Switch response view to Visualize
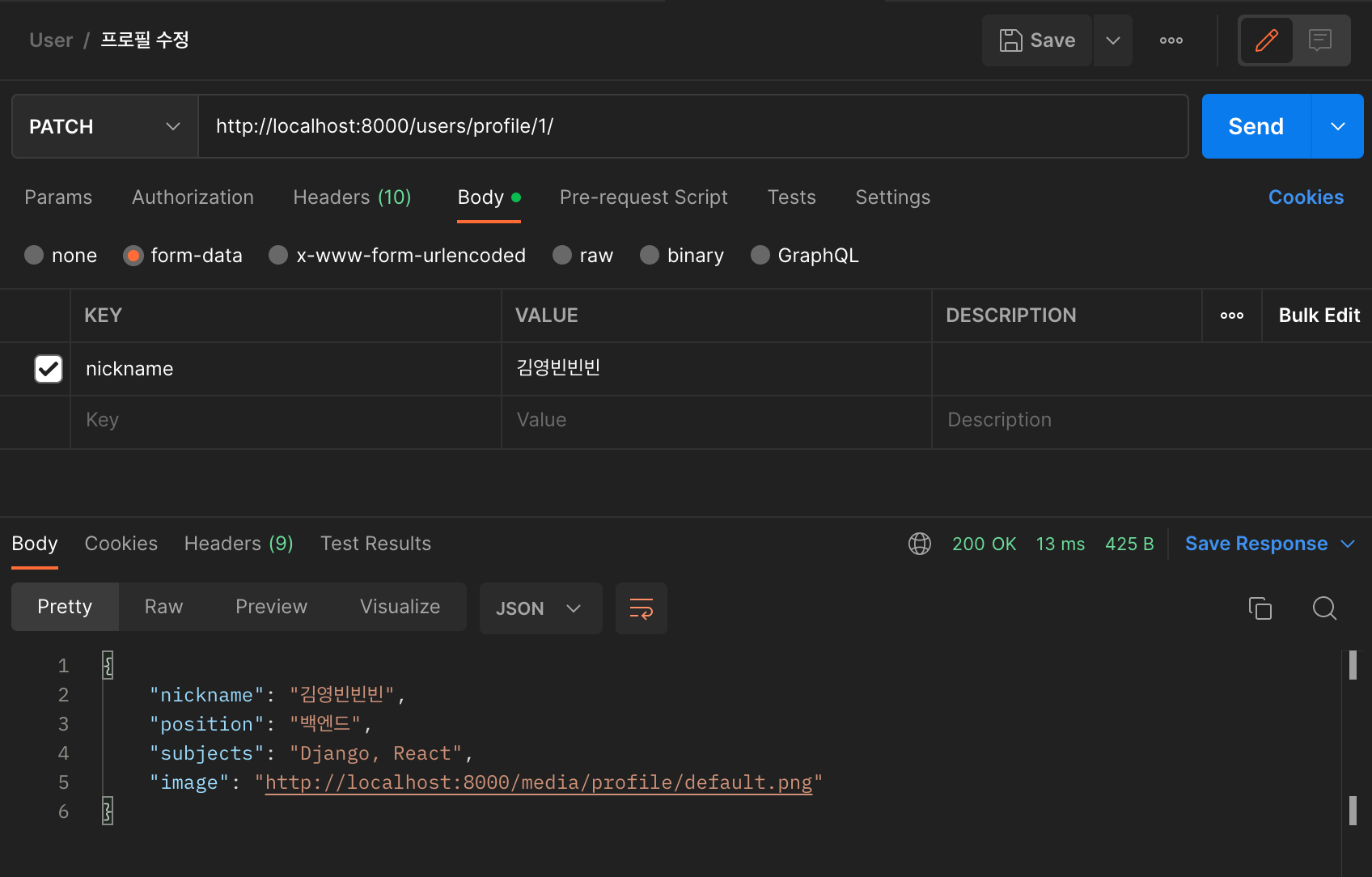 point(400,607)
